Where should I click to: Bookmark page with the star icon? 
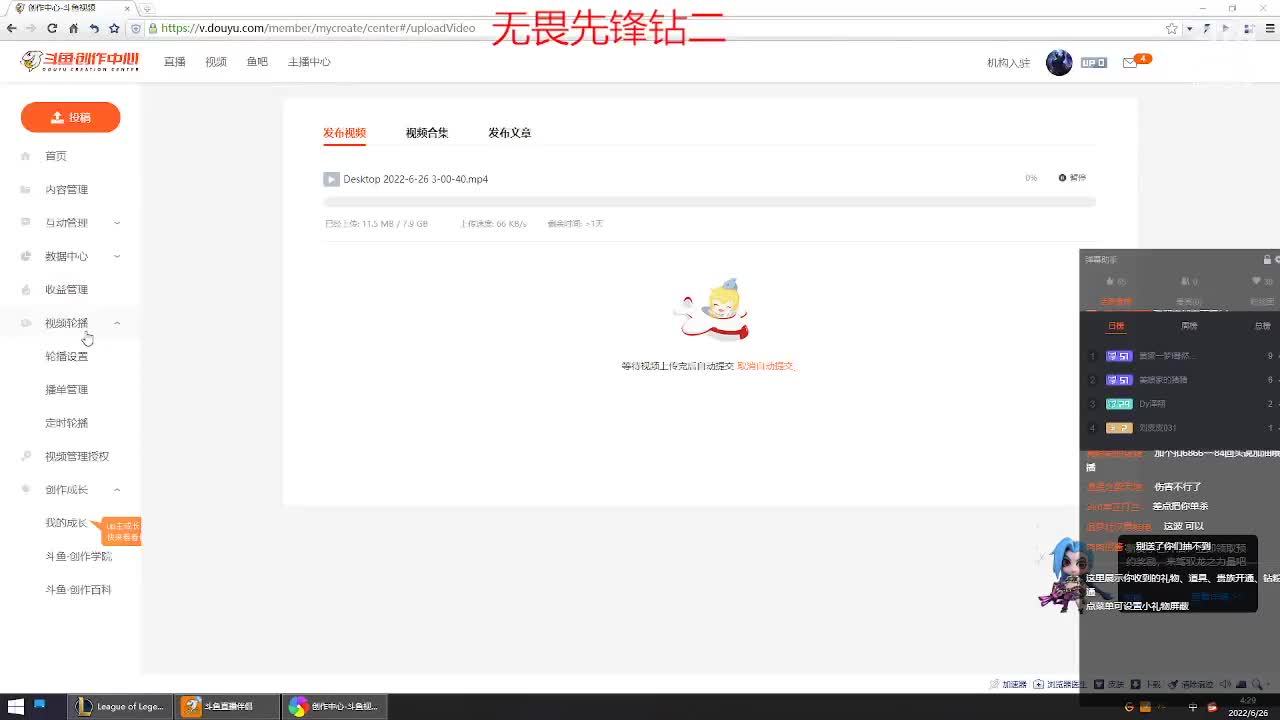point(1171,28)
